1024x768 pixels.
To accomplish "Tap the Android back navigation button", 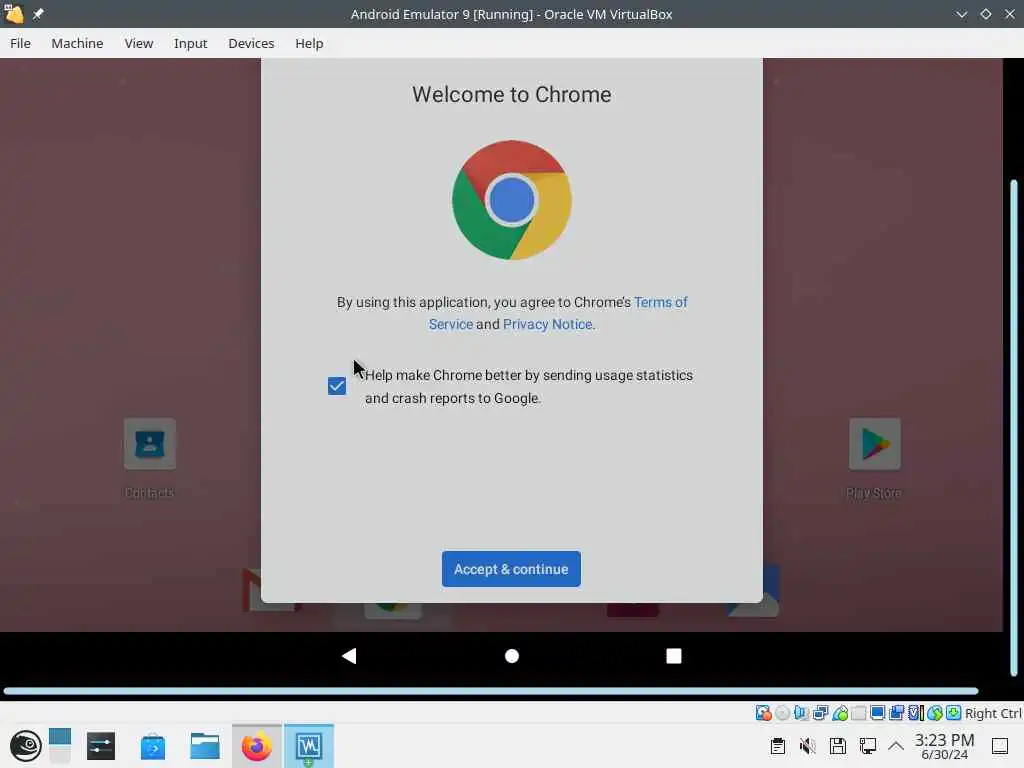I will click(x=349, y=656).
